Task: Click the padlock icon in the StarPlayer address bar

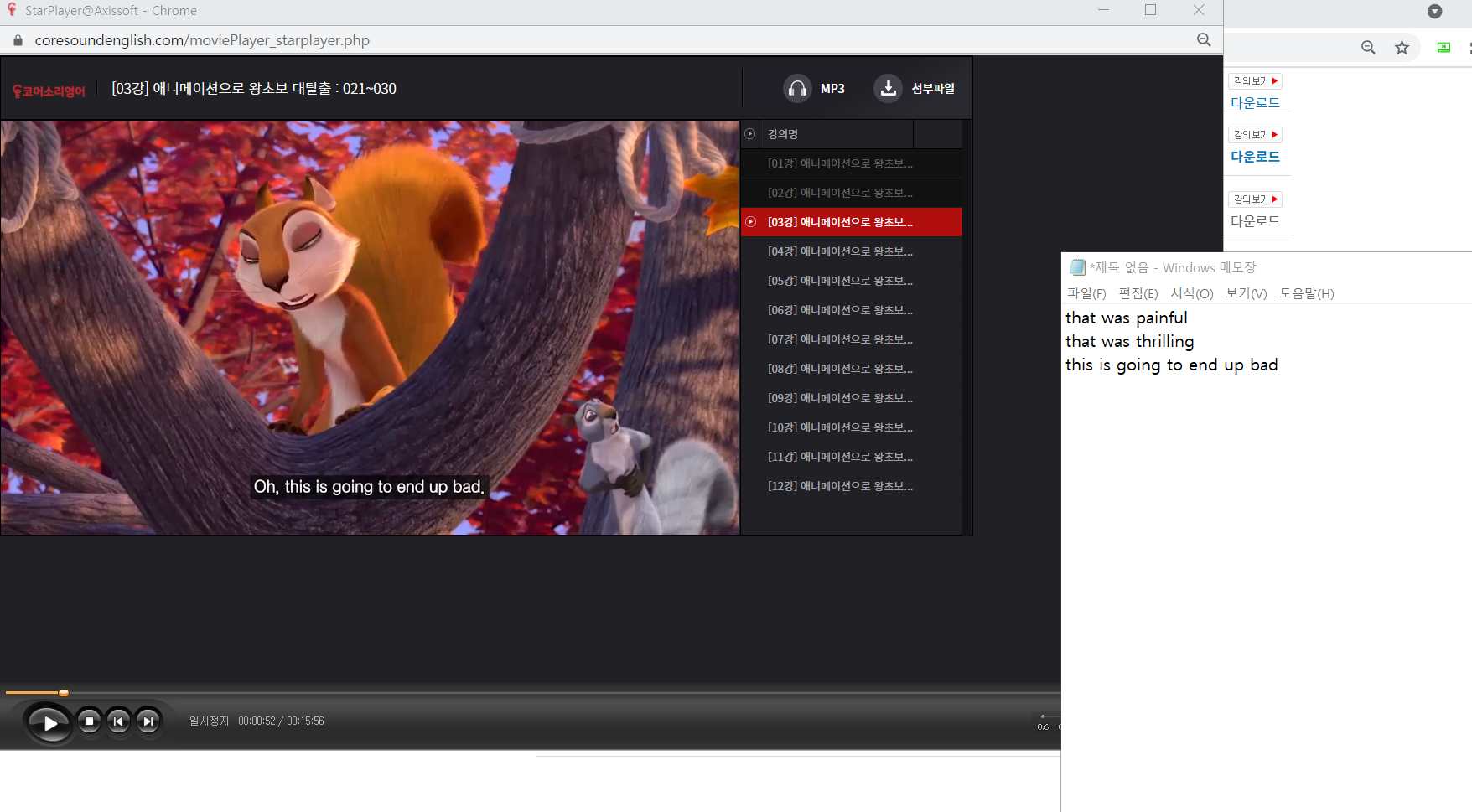Action: 18,40
